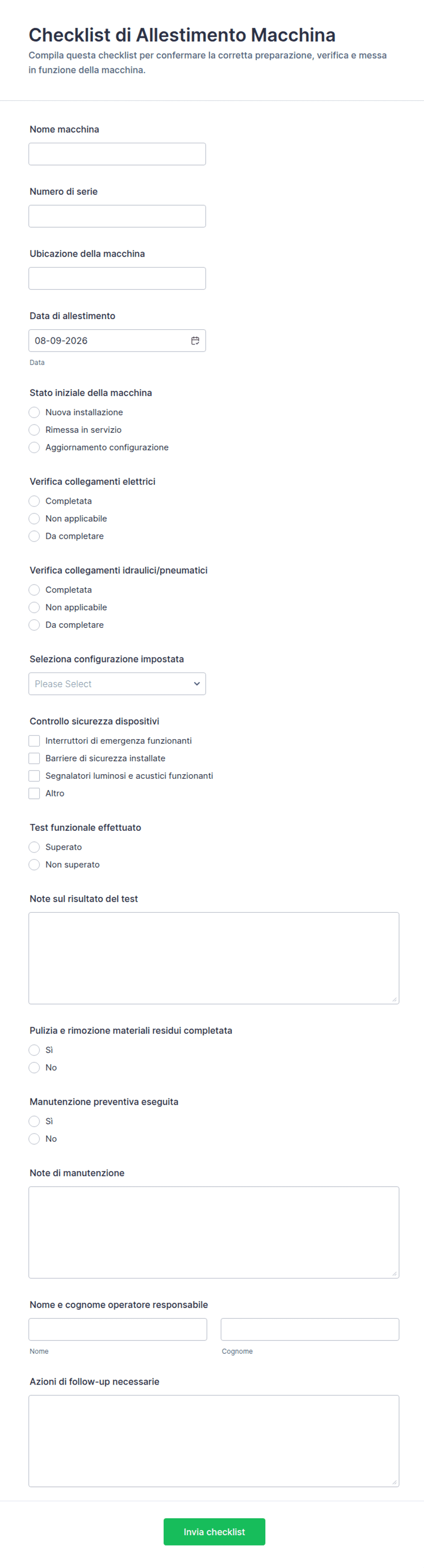Click the Data di allestimento field
424x1568 pixels.
pyautogui.click(x=117, y=341)
